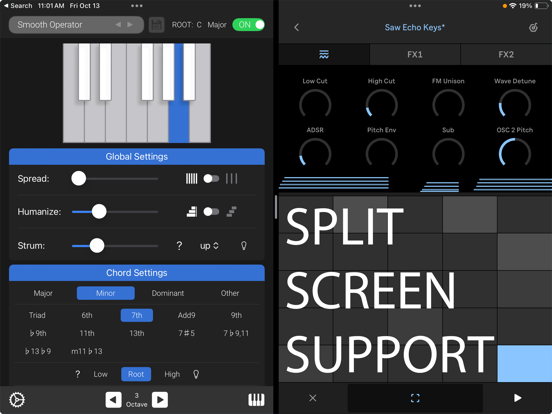Switch to the FX1 tab

[x=415, y=54]
